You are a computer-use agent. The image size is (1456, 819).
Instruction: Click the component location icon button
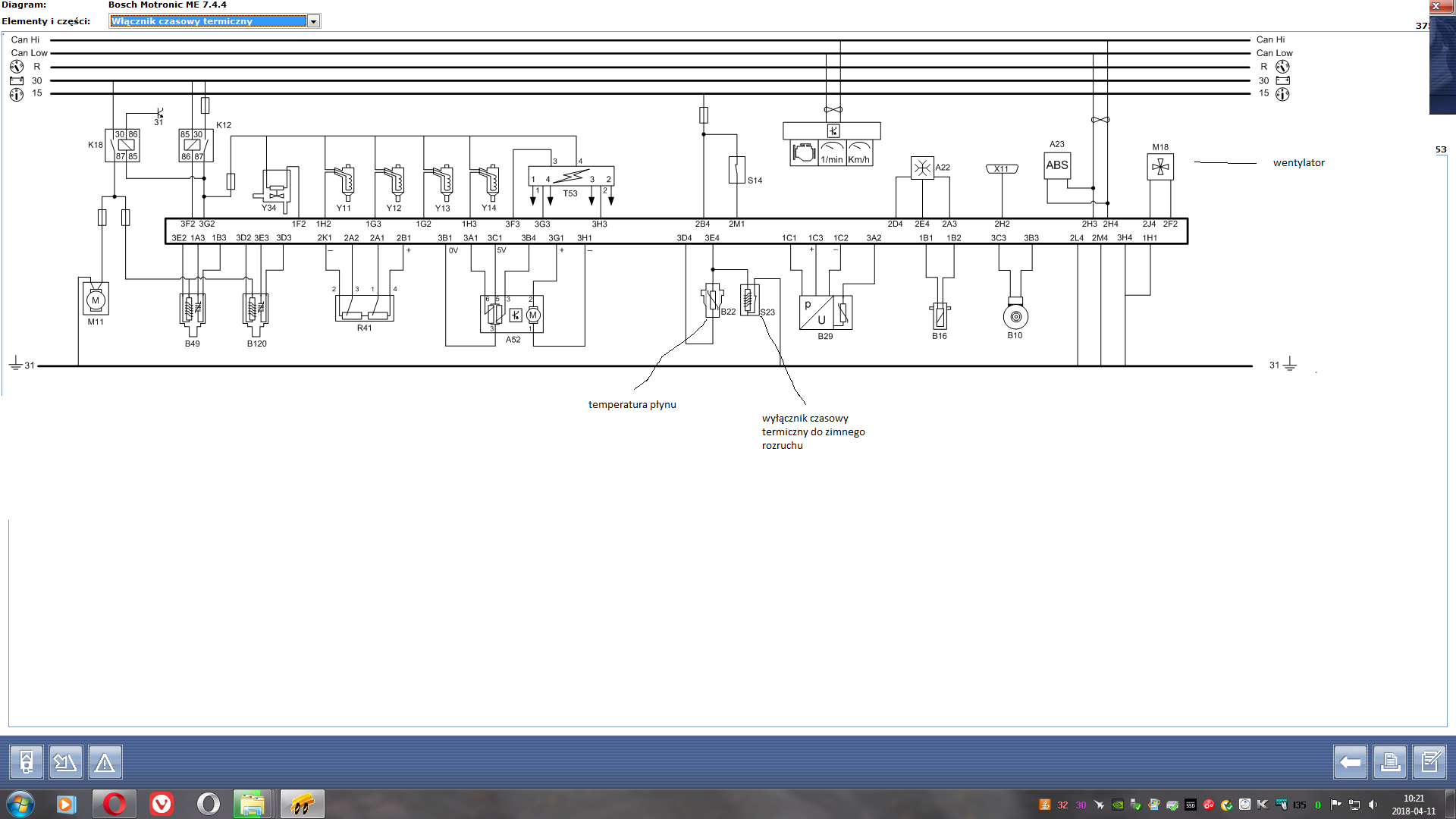[27, 762]
